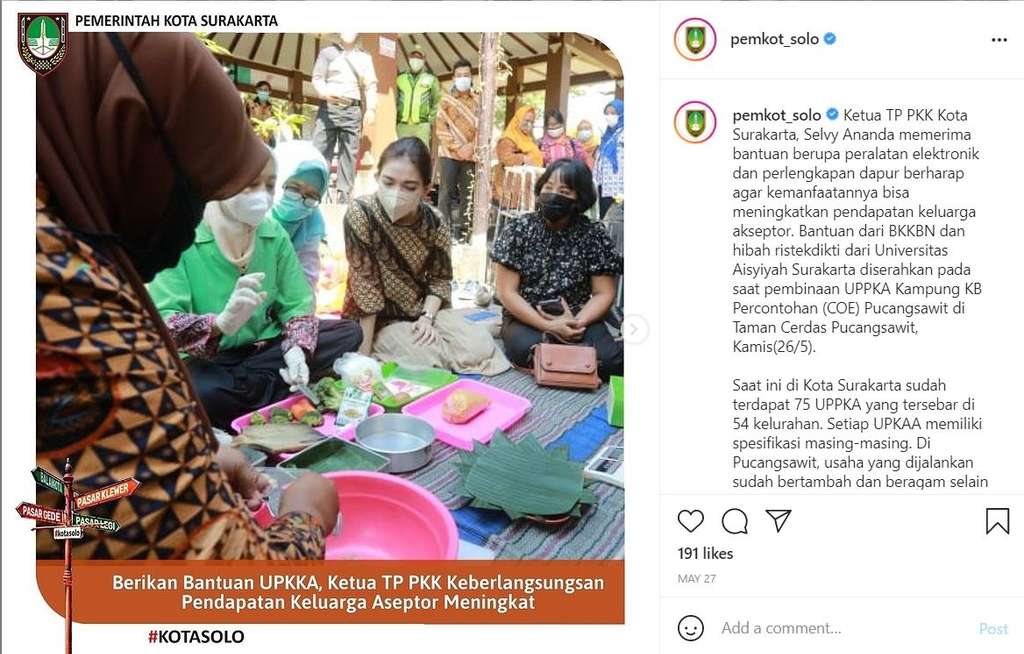Open comments with the speech bubble icon
The height and width of the screenshot is (654, 1024).
pyautogui.click(x=735, y=521)
